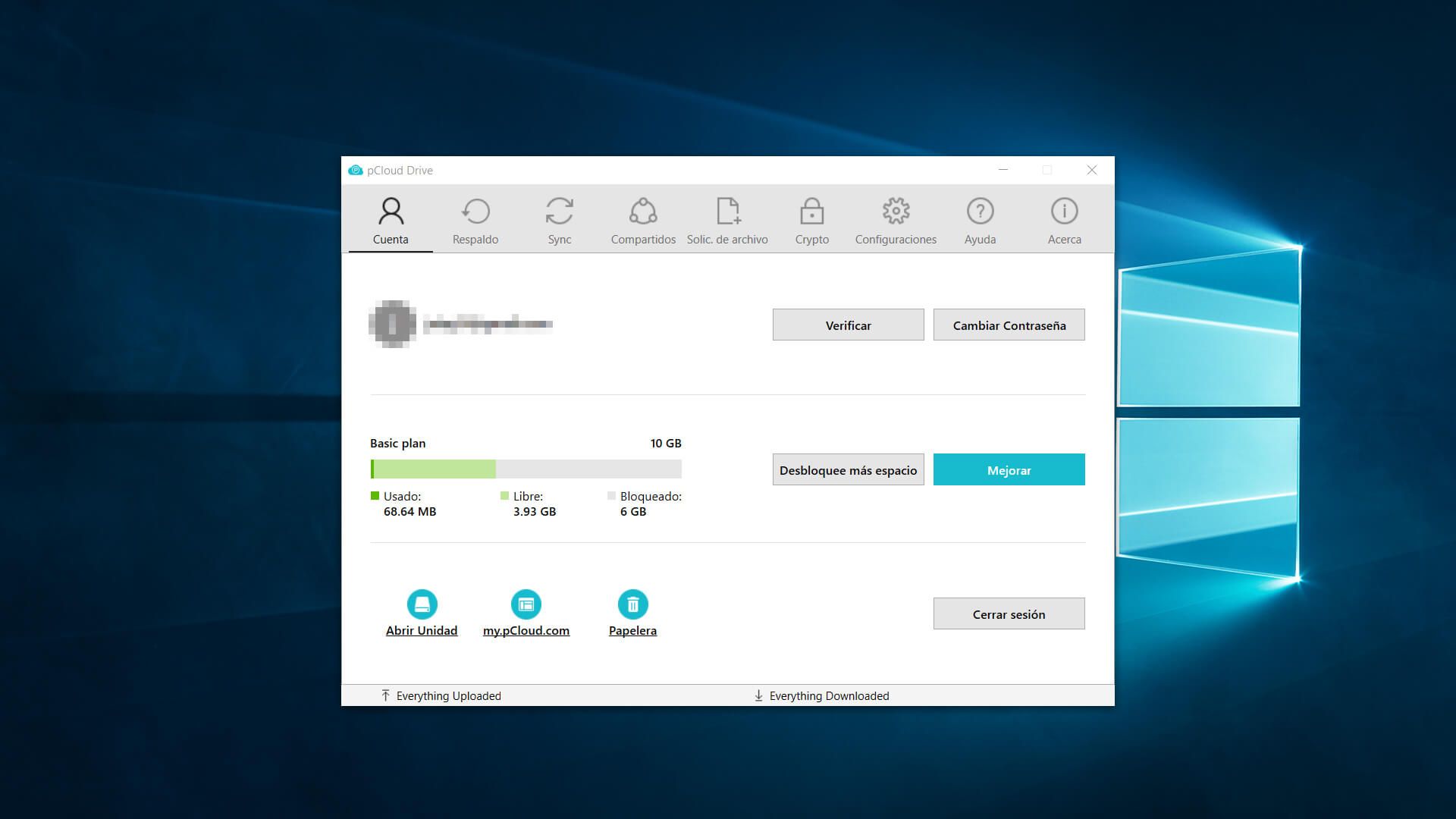Click the 10 GB total text
1456x819 pixels.
tap(665, 443)
